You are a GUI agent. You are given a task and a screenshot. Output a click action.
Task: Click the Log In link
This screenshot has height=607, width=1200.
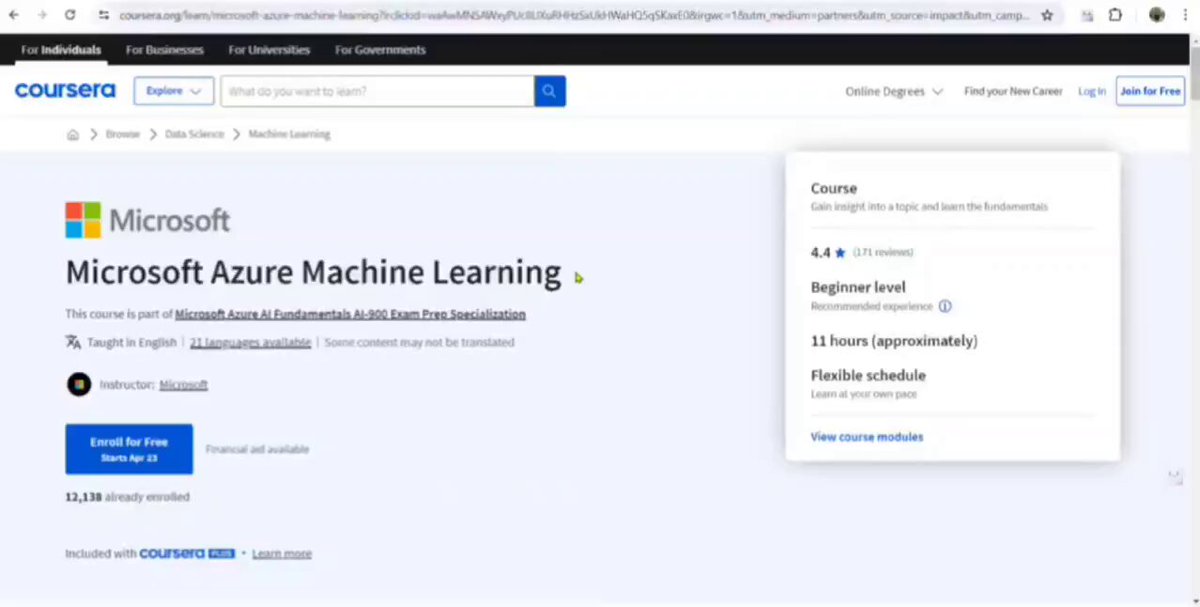coord(1092,91)
